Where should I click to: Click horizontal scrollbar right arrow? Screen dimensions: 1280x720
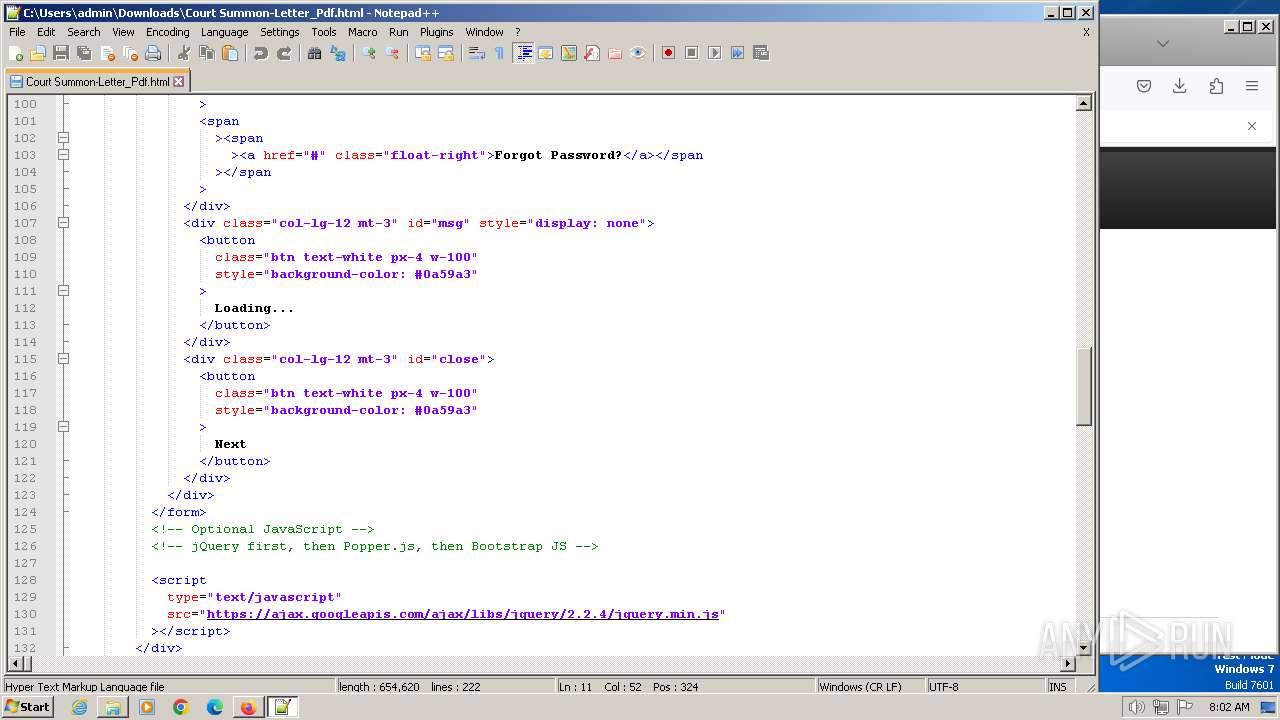[x=1067, y=664]
